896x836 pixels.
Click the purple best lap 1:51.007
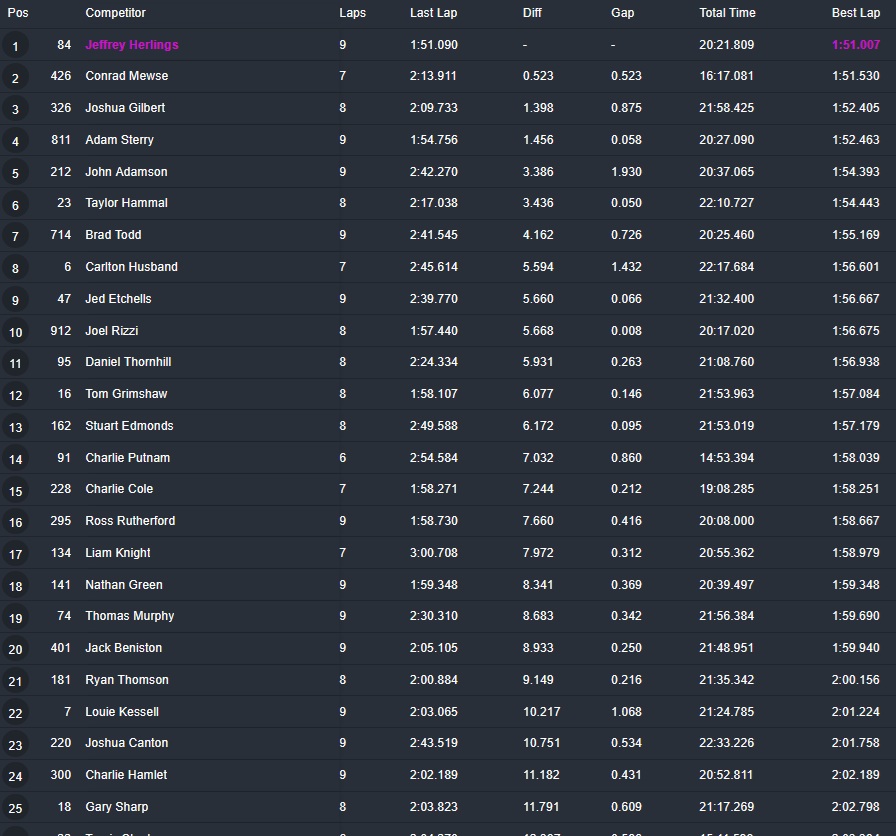click(x=855, y=45)
